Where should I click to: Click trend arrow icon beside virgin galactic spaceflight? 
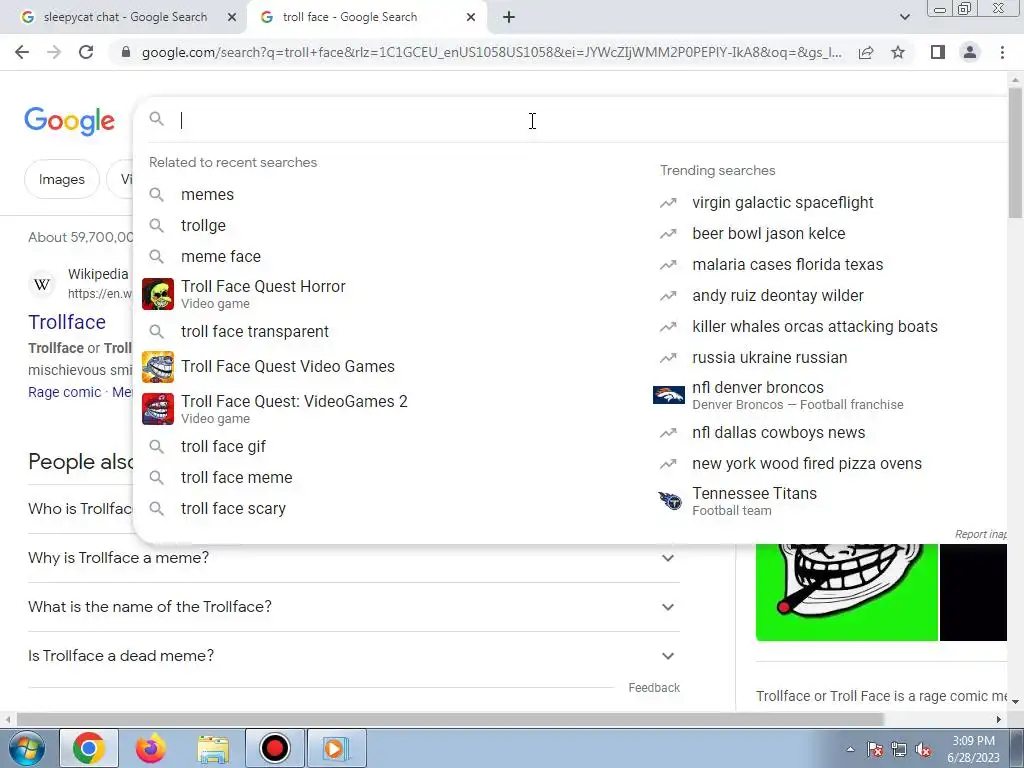[668, 203]
